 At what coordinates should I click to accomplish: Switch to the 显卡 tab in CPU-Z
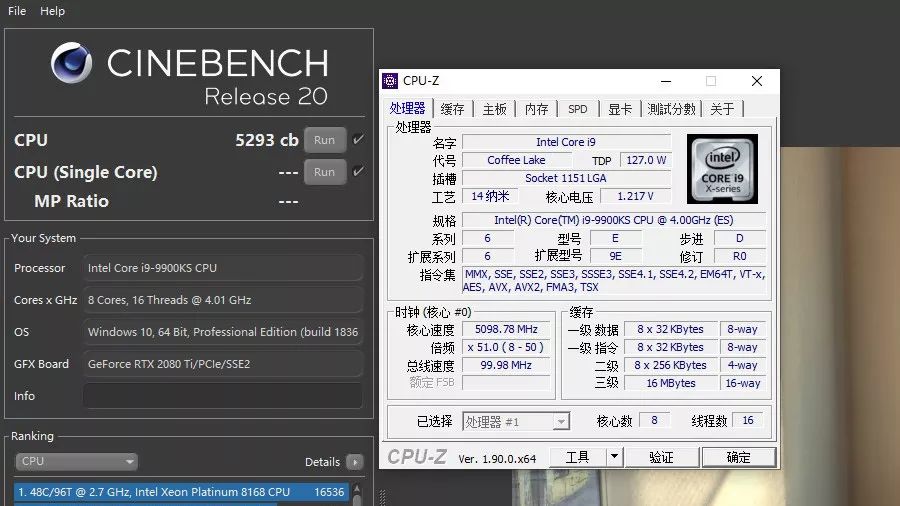tap(620, 109)
